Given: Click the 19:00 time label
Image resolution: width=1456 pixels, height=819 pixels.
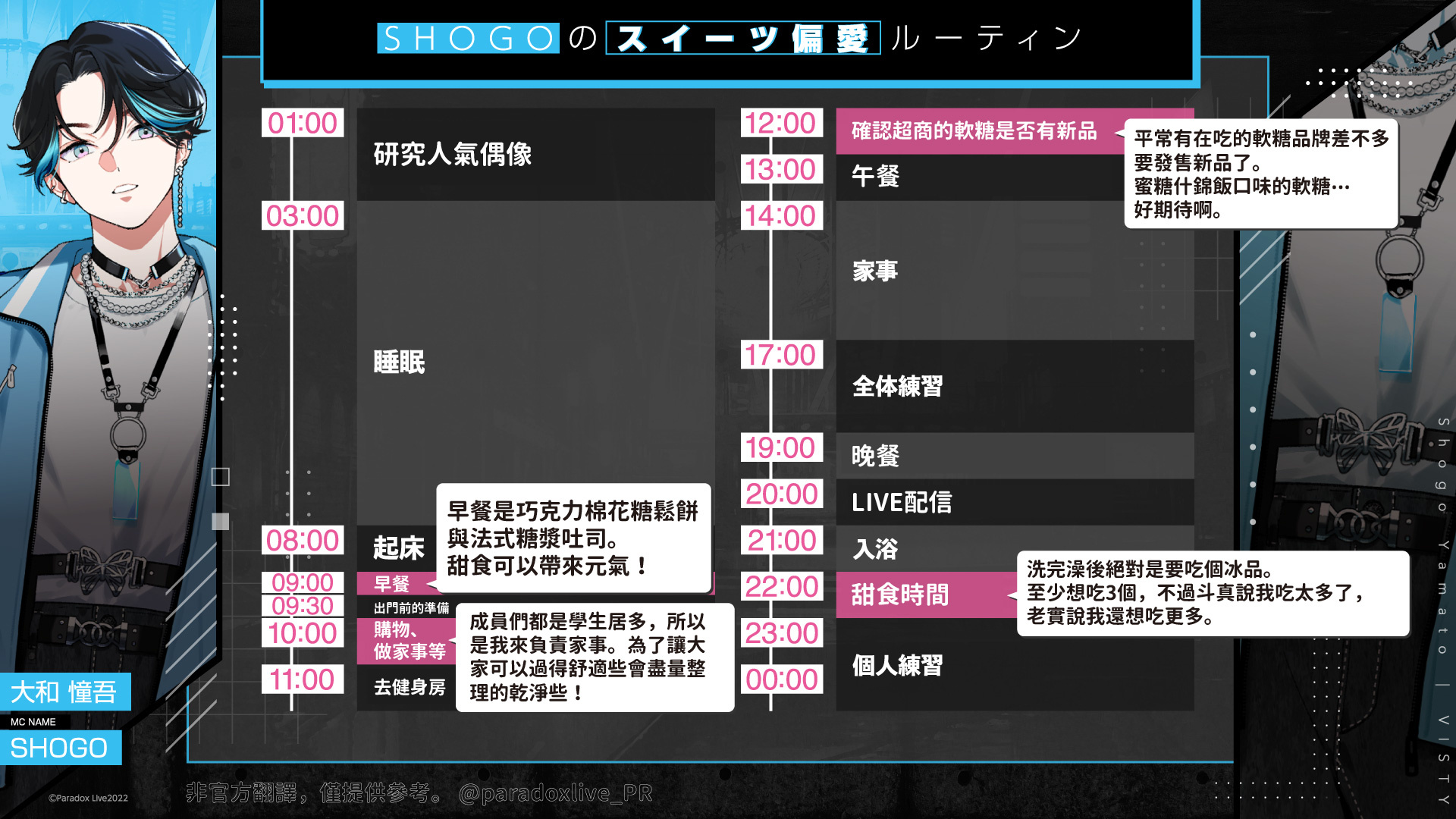Looking at the screenshot, I should point(782,447).
